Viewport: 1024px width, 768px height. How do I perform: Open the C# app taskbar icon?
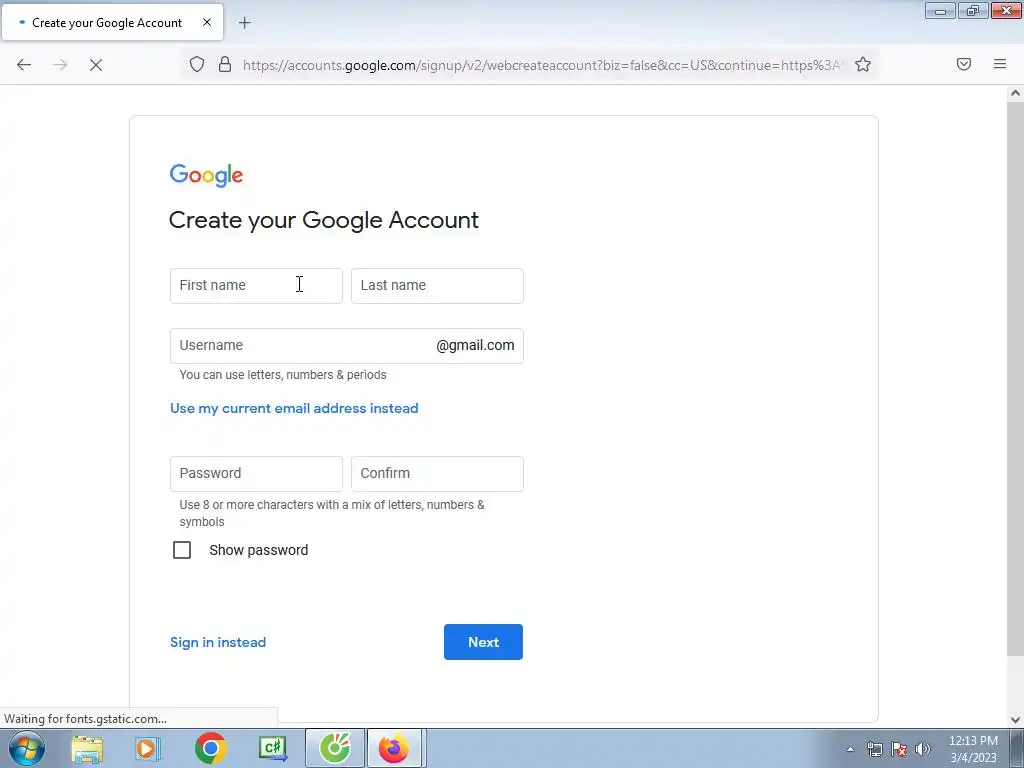[272, 748]
